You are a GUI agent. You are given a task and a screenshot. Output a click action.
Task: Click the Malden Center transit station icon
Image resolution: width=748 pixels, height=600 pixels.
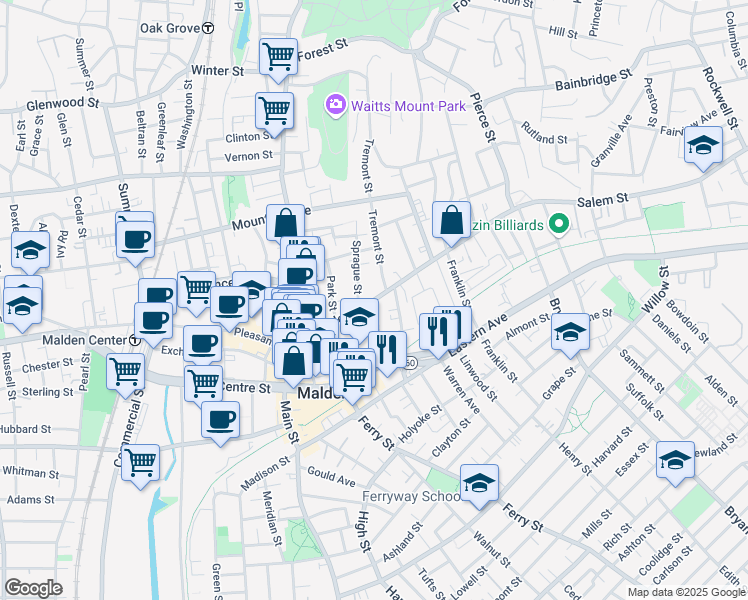click(134, 340)
